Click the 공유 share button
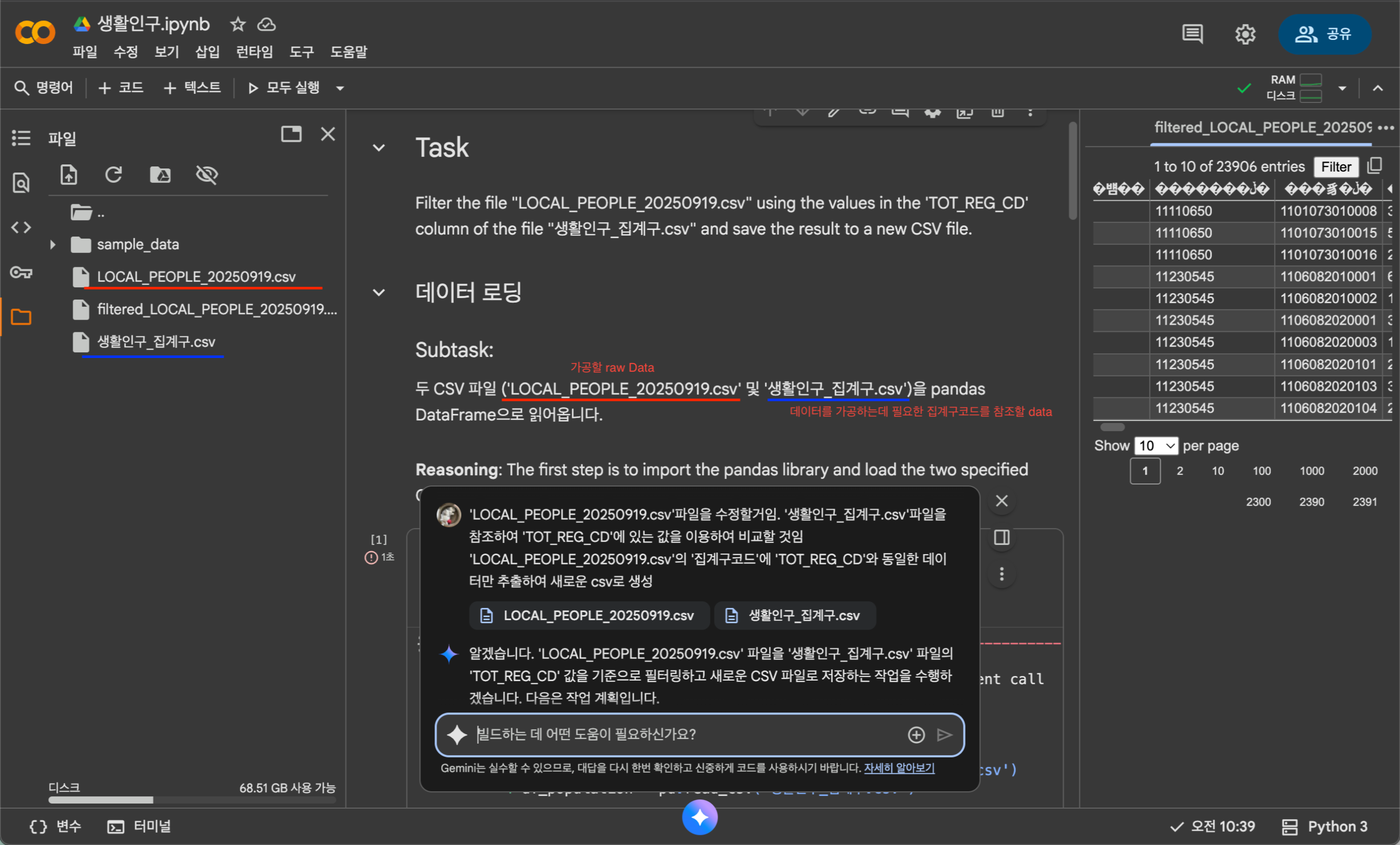 click(1324, 34)
